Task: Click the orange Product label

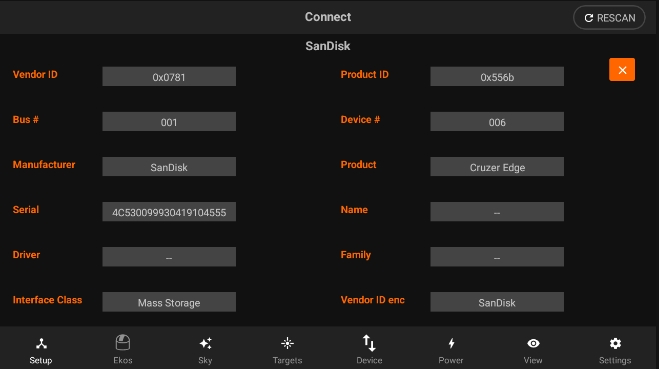Action: (358, 164)
